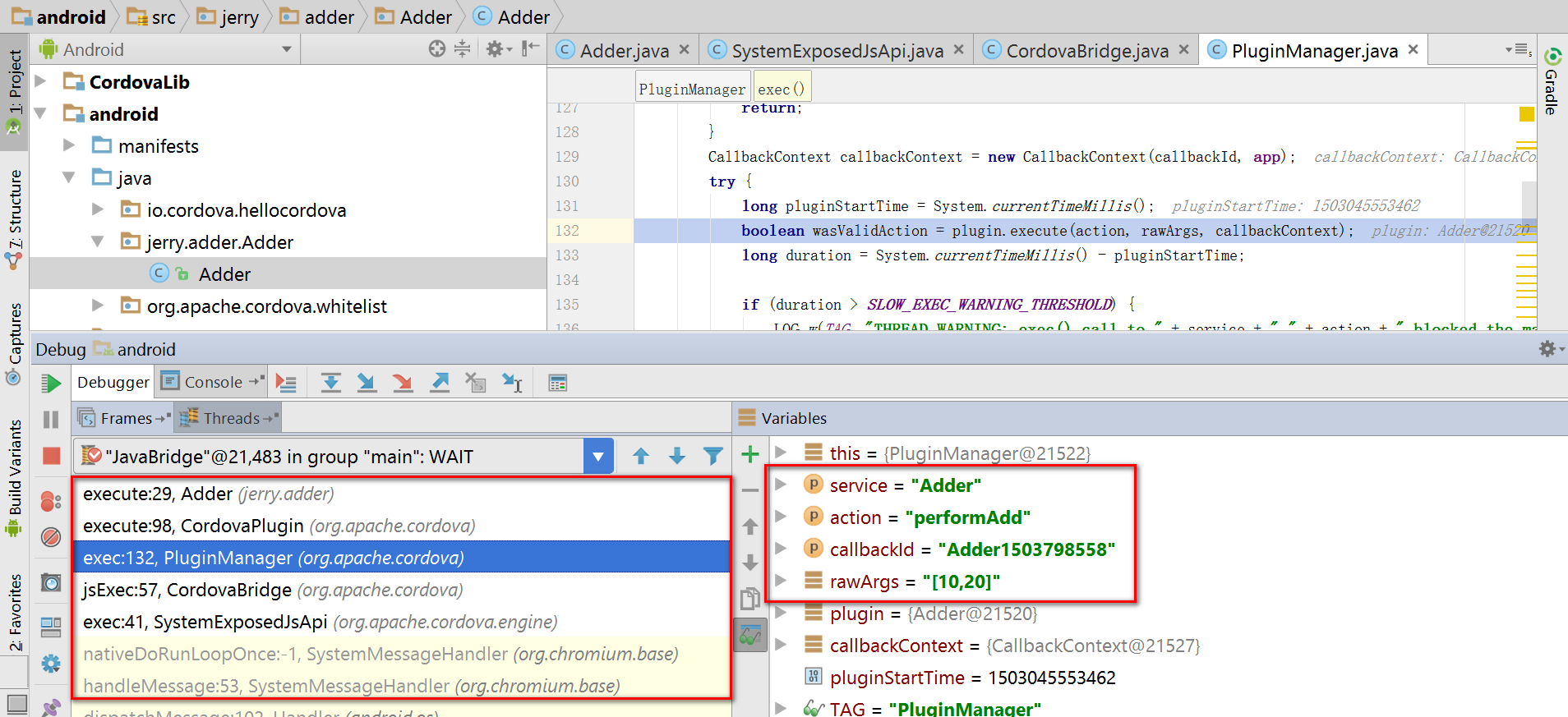This screenshot has height=717, width=1568.
Task: Collapse the jerry.adder.Adder package
Action: 98,241
